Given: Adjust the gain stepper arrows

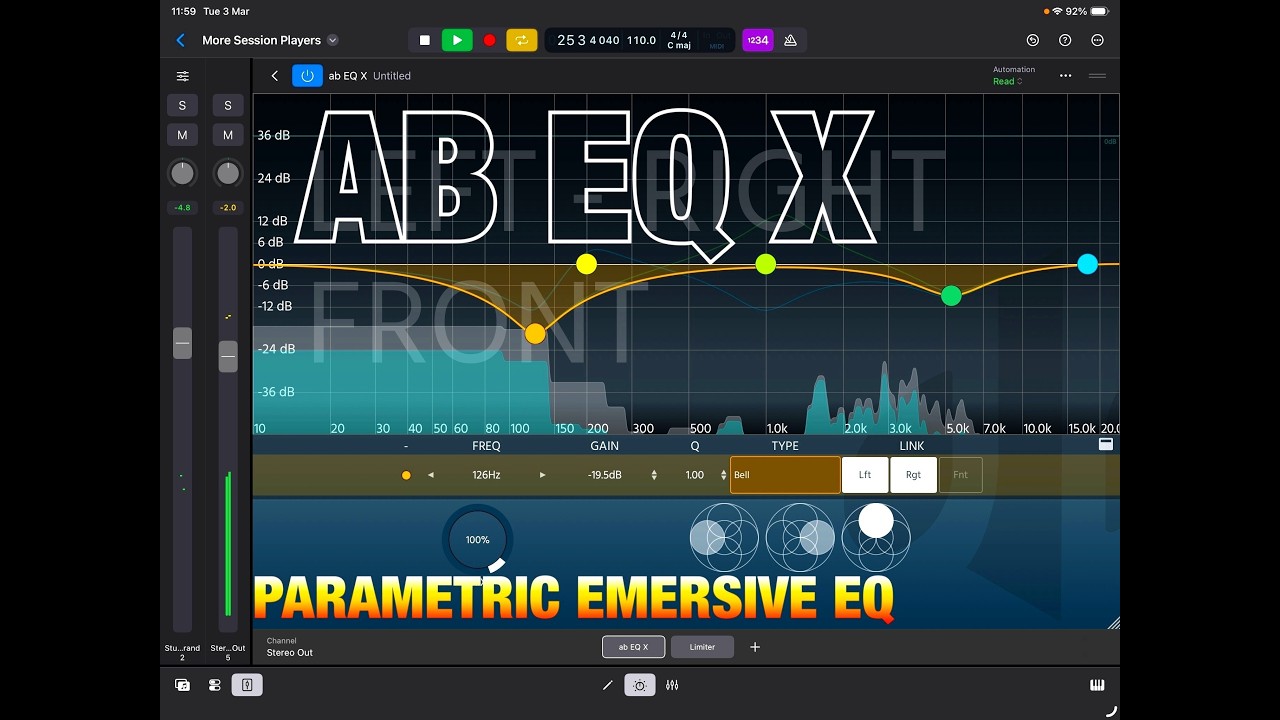Looking at the screenshot, I should (654, 475).
